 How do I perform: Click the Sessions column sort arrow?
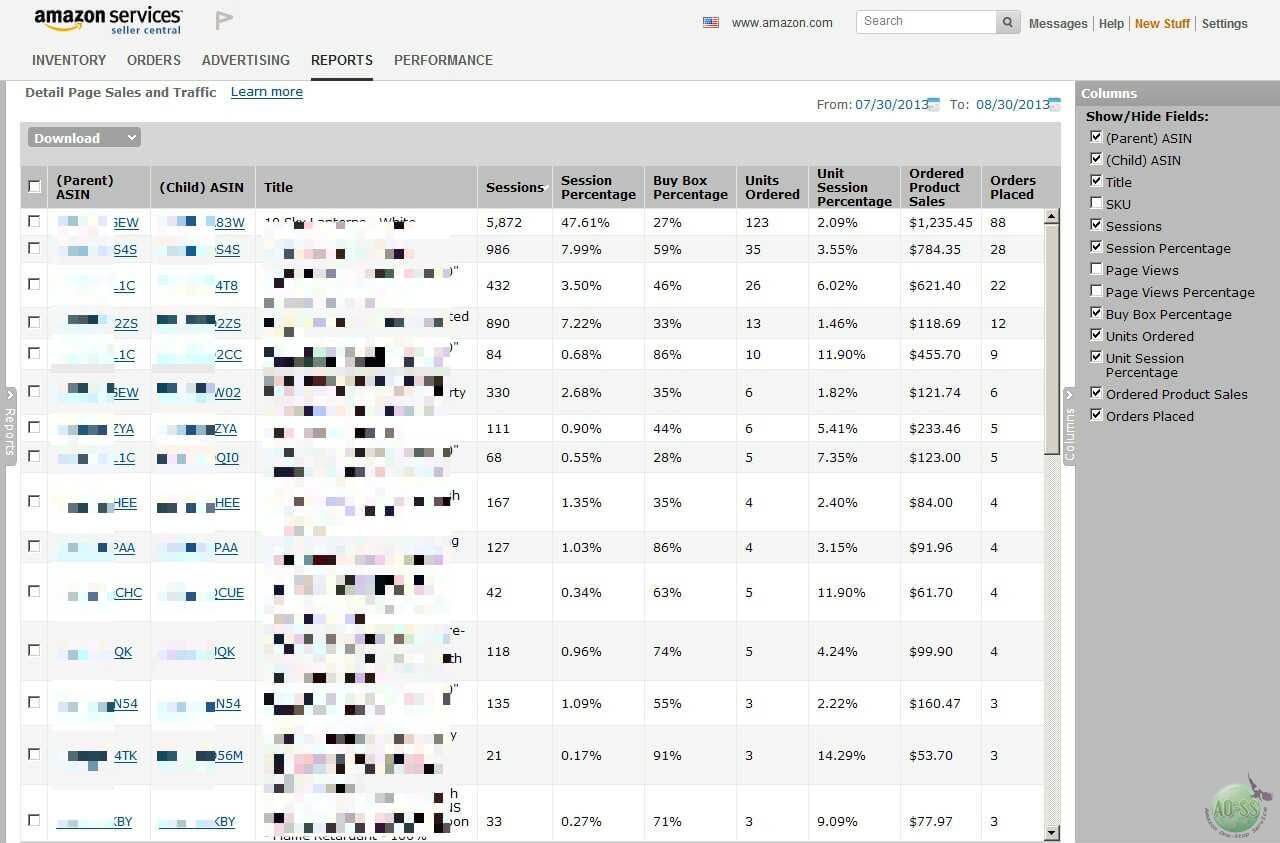coord(547,187)
